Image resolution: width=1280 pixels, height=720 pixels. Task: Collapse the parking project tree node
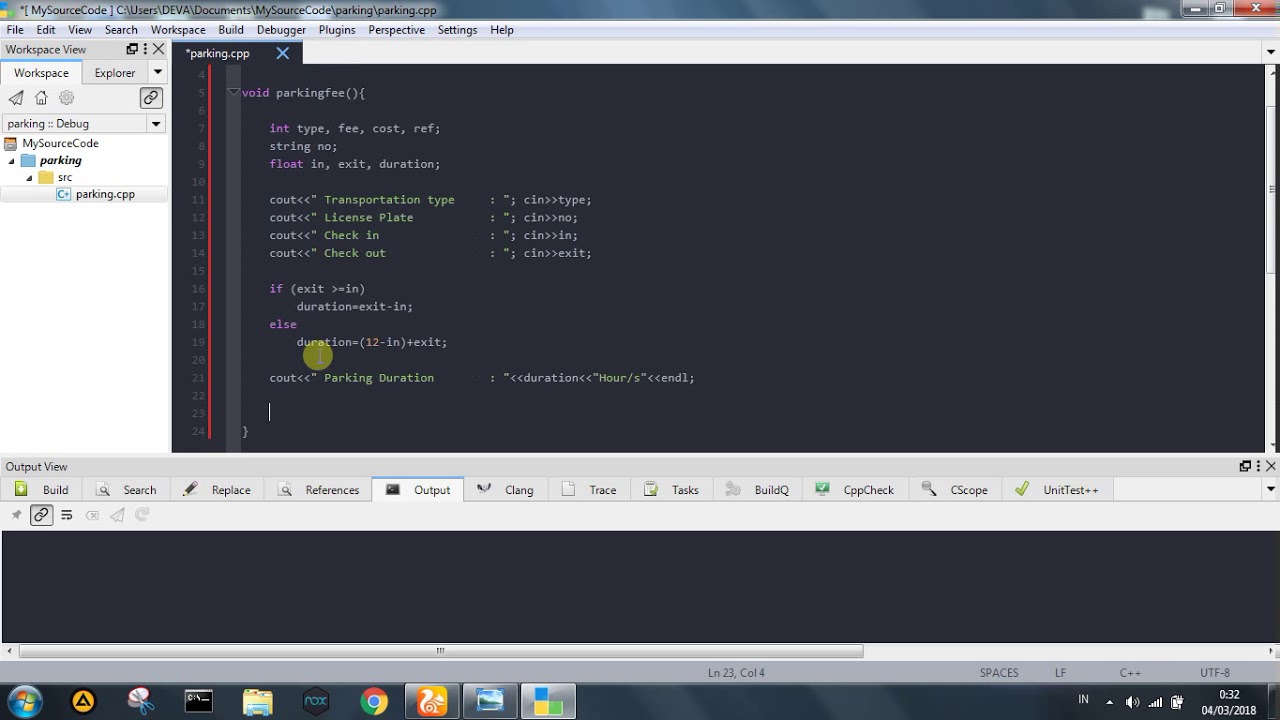[x=12, y=161]
